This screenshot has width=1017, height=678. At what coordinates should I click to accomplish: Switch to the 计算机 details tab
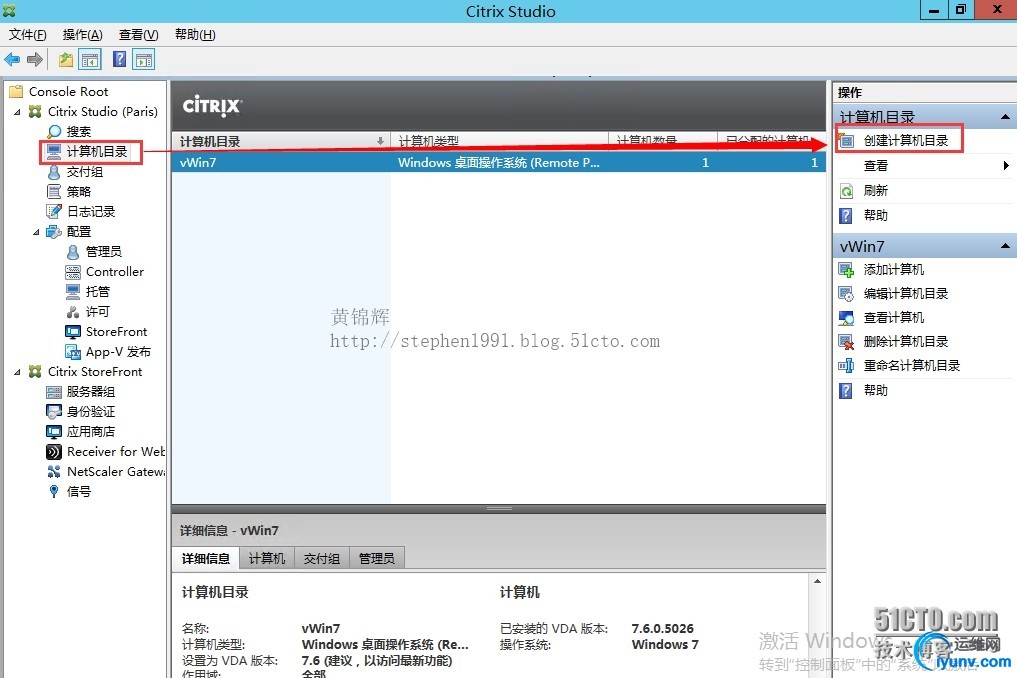click(x=267, y=559)
